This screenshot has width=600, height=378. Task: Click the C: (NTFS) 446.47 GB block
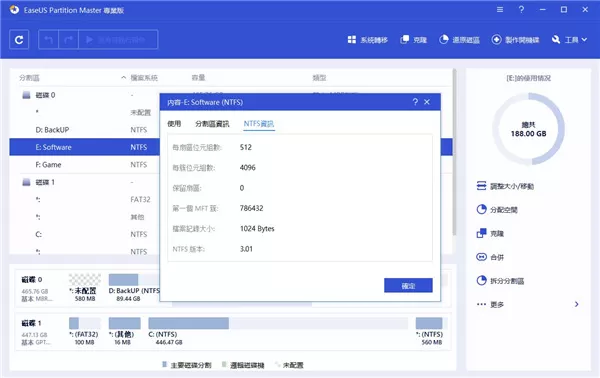click(x=278, y=331)
